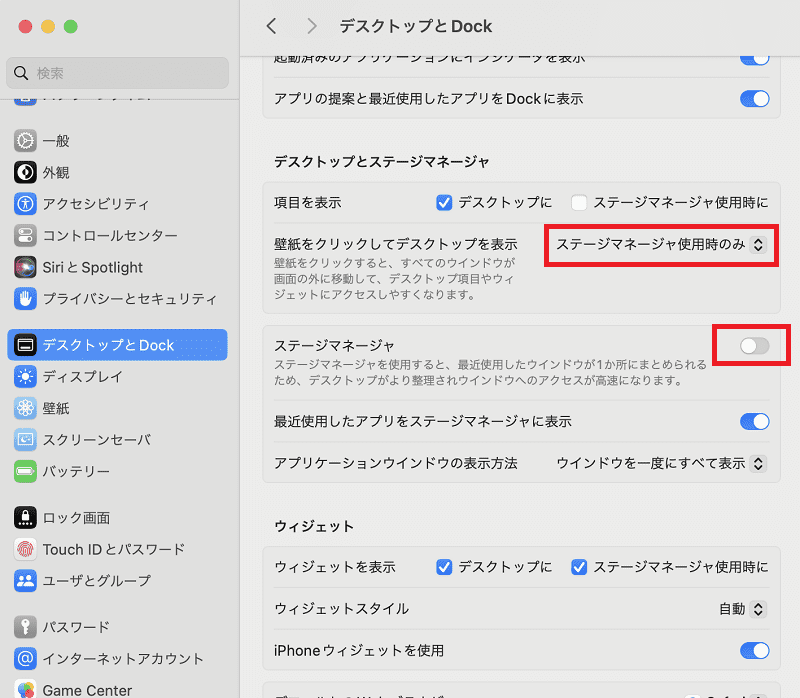
Task: Click the green zoom window button
Action: pyautogui.click(x=71, y=26)
